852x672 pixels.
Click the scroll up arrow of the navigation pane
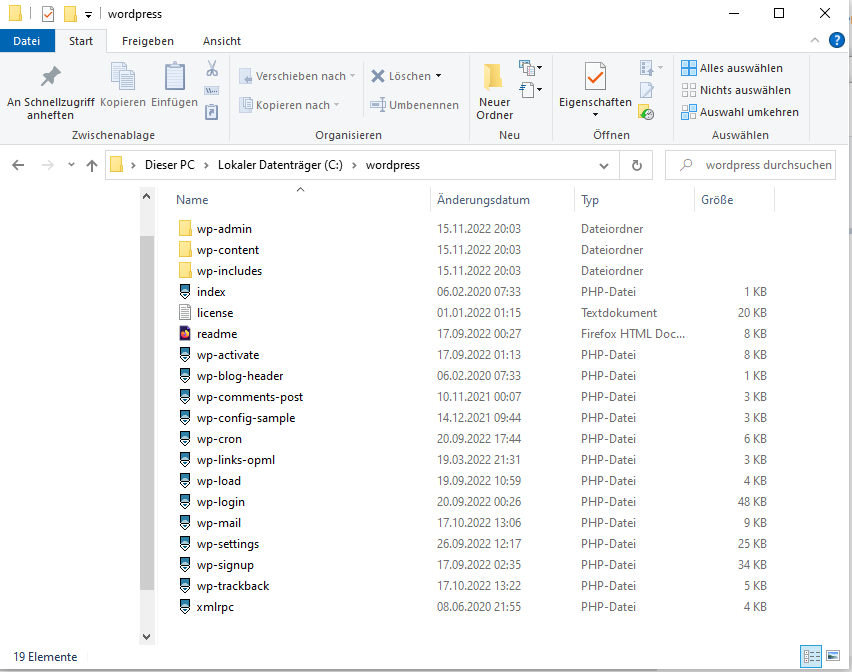click(x=146, y=197)
